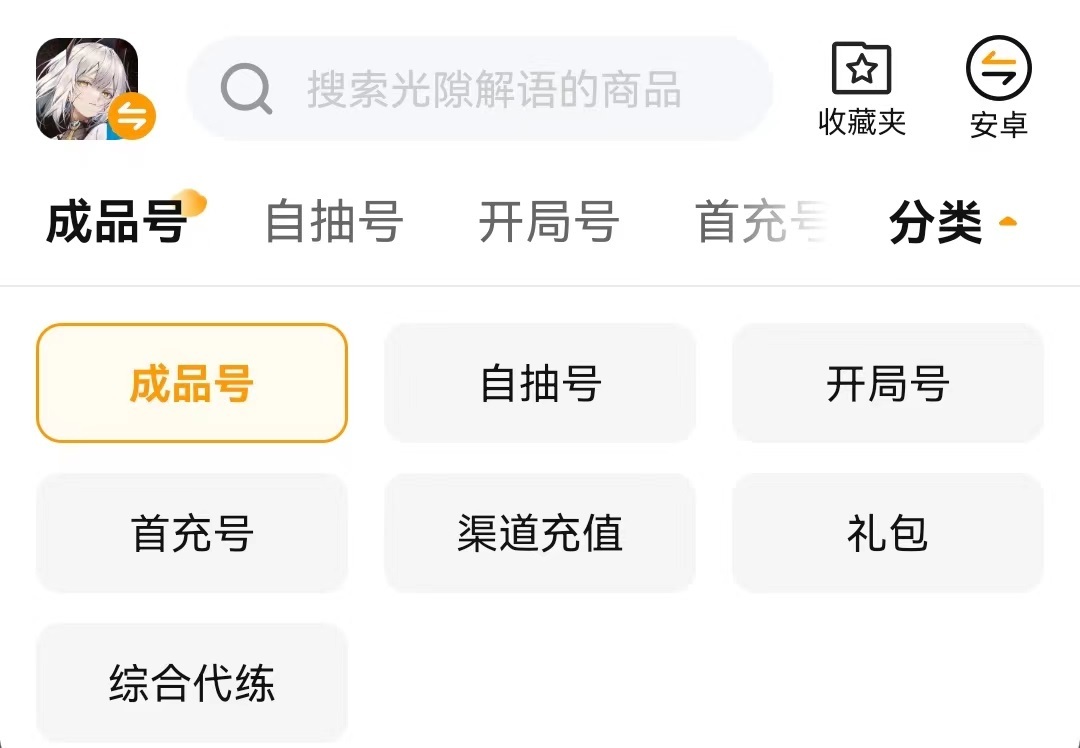This screenshot has width=1080, height=748.
Task: Tap the 安卓 platform switch circle icon
Action: click(998, 68)
